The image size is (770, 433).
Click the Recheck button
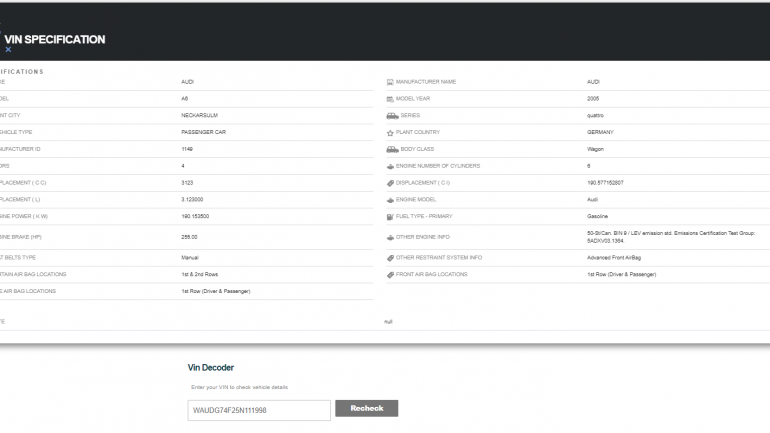[366, 408]
